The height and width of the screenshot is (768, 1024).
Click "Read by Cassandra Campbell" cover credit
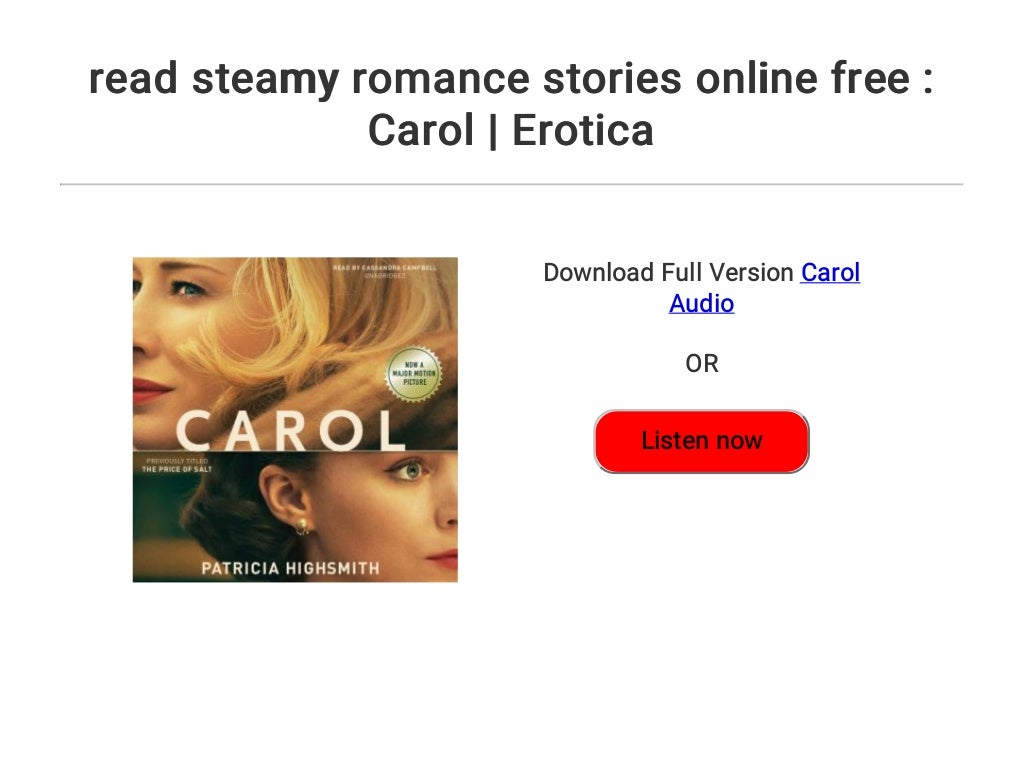pos(385,268)
